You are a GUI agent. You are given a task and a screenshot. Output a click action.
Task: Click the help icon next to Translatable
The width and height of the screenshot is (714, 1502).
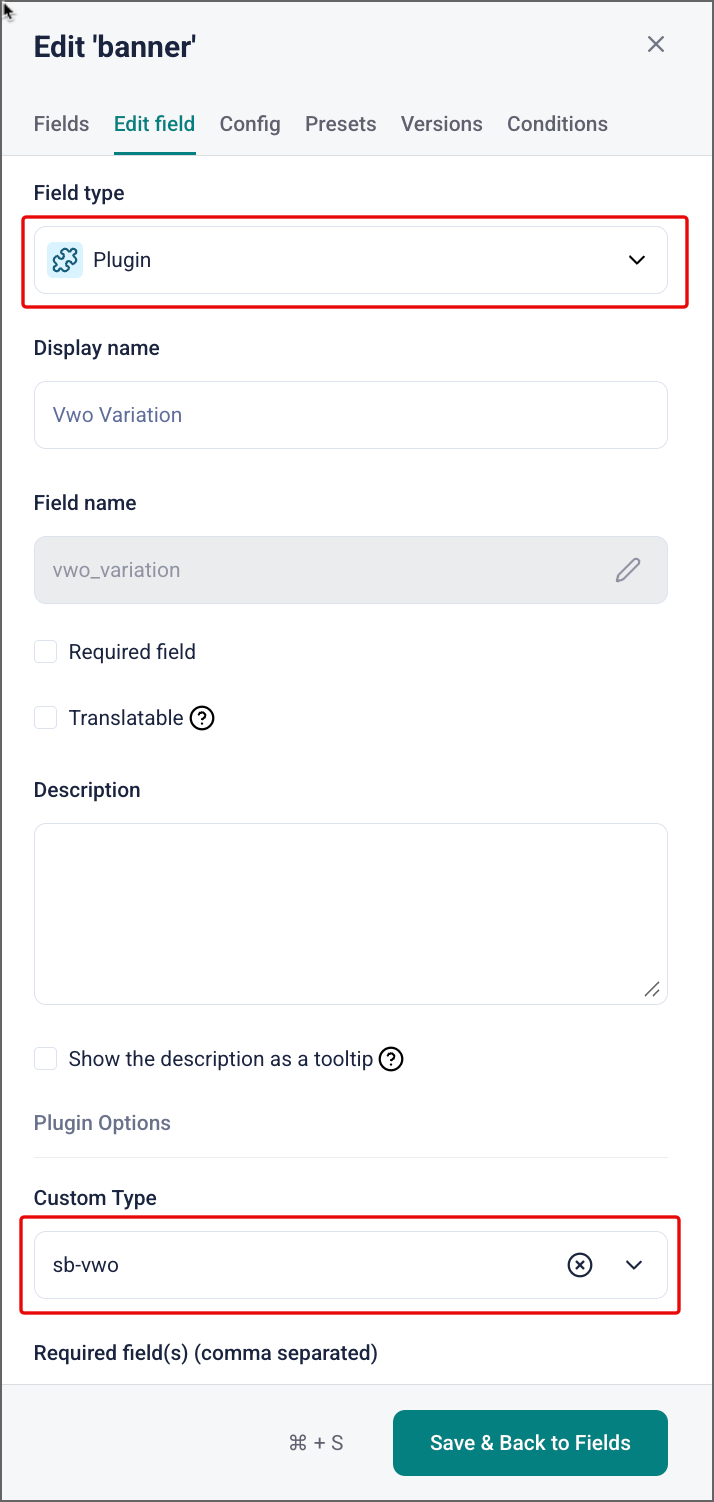202,718
